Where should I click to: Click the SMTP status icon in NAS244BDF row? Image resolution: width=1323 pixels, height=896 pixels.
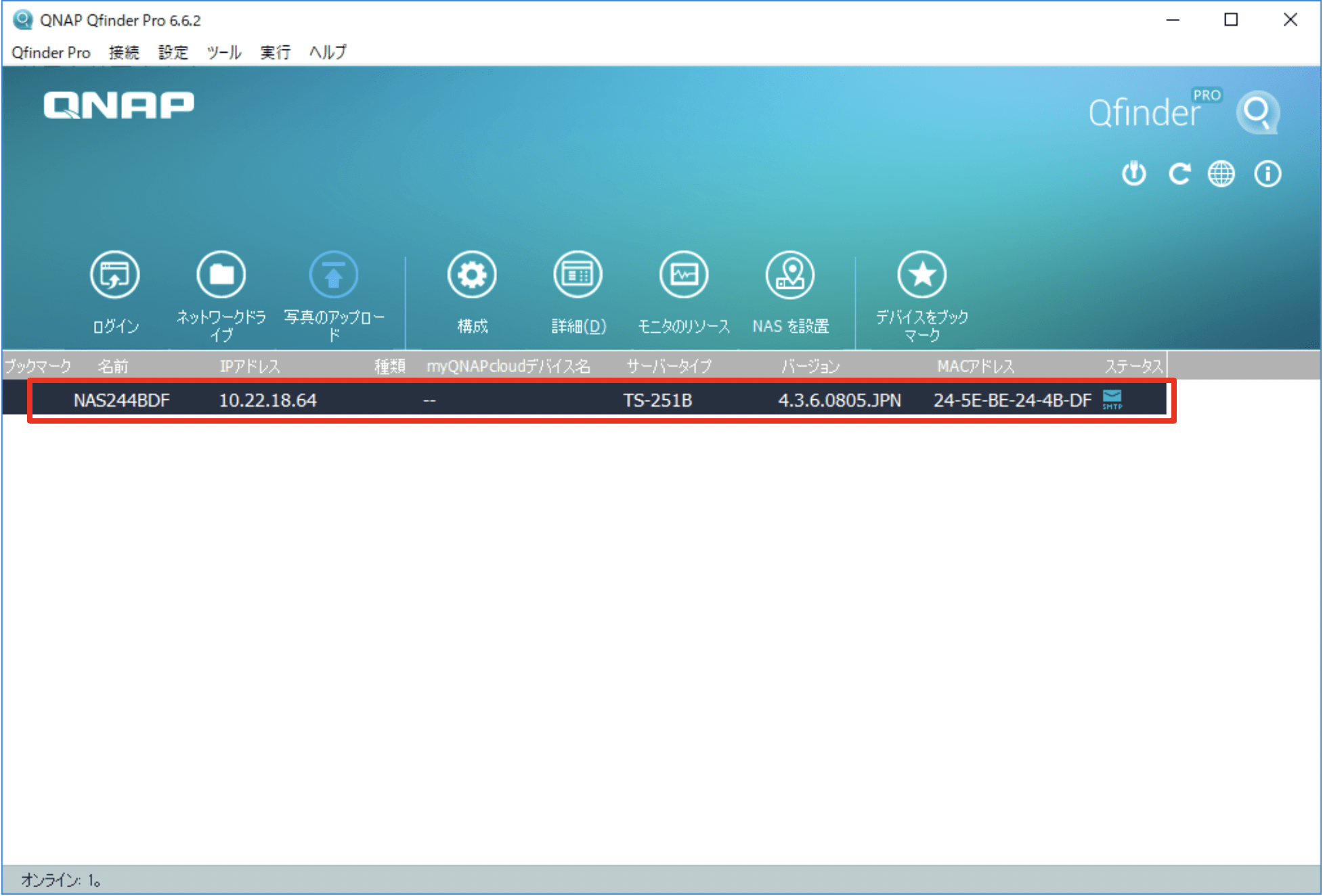(x=1112, y=399)
